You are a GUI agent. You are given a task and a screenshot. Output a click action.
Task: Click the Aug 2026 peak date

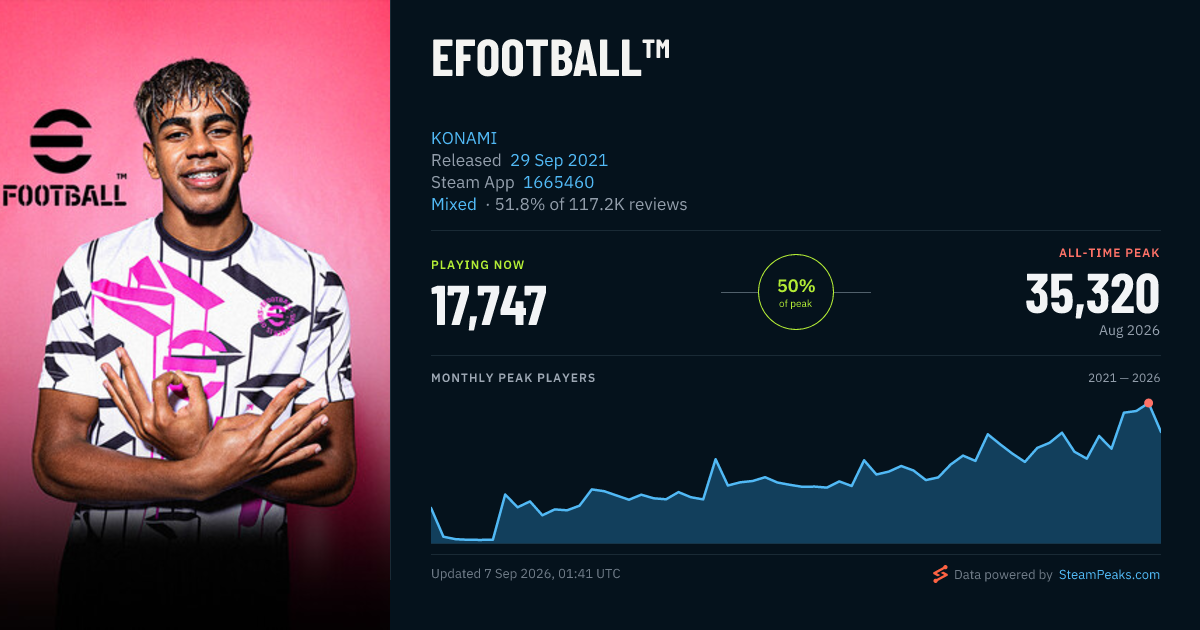coord(1128,330)
